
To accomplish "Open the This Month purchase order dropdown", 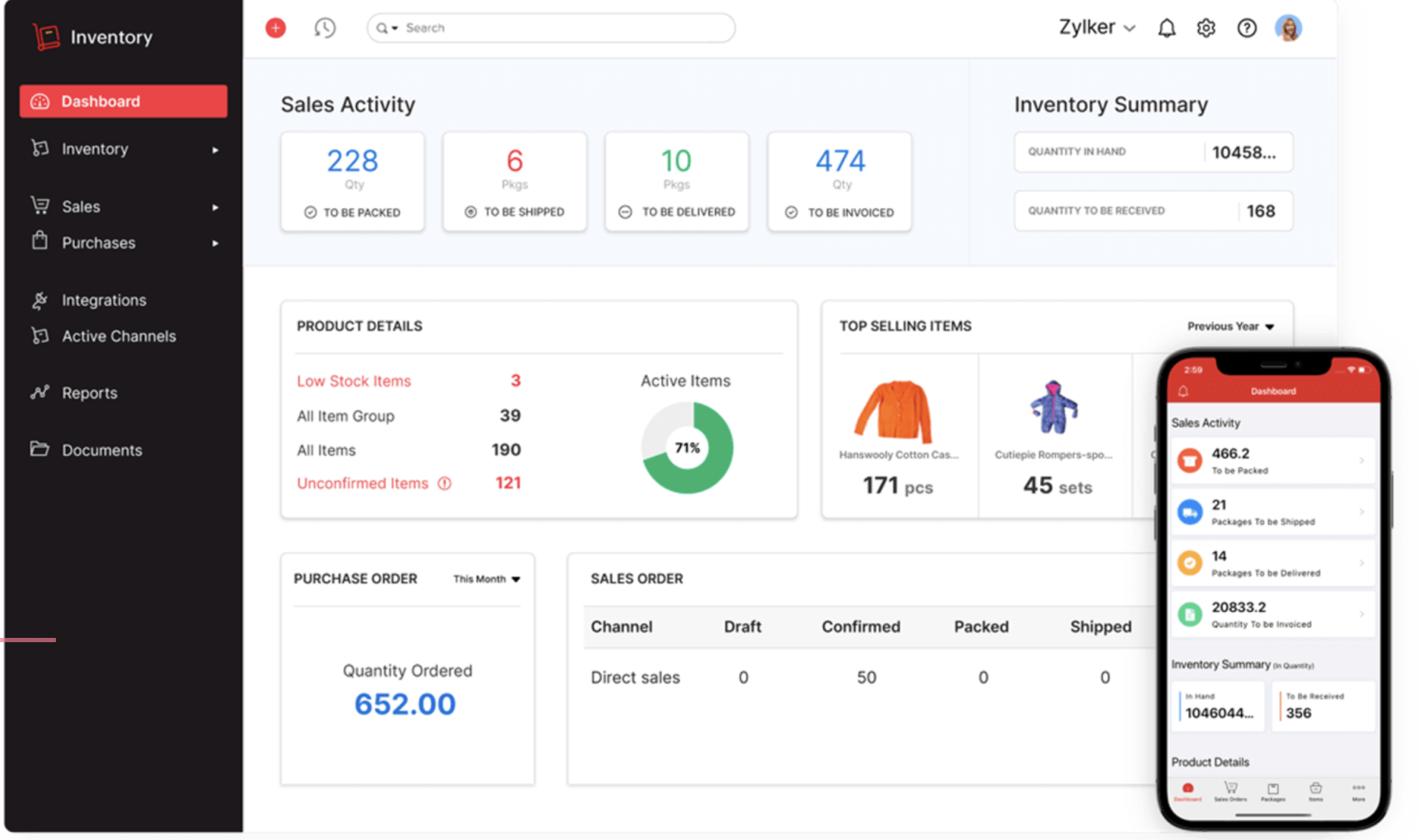I will pos(486,579).
